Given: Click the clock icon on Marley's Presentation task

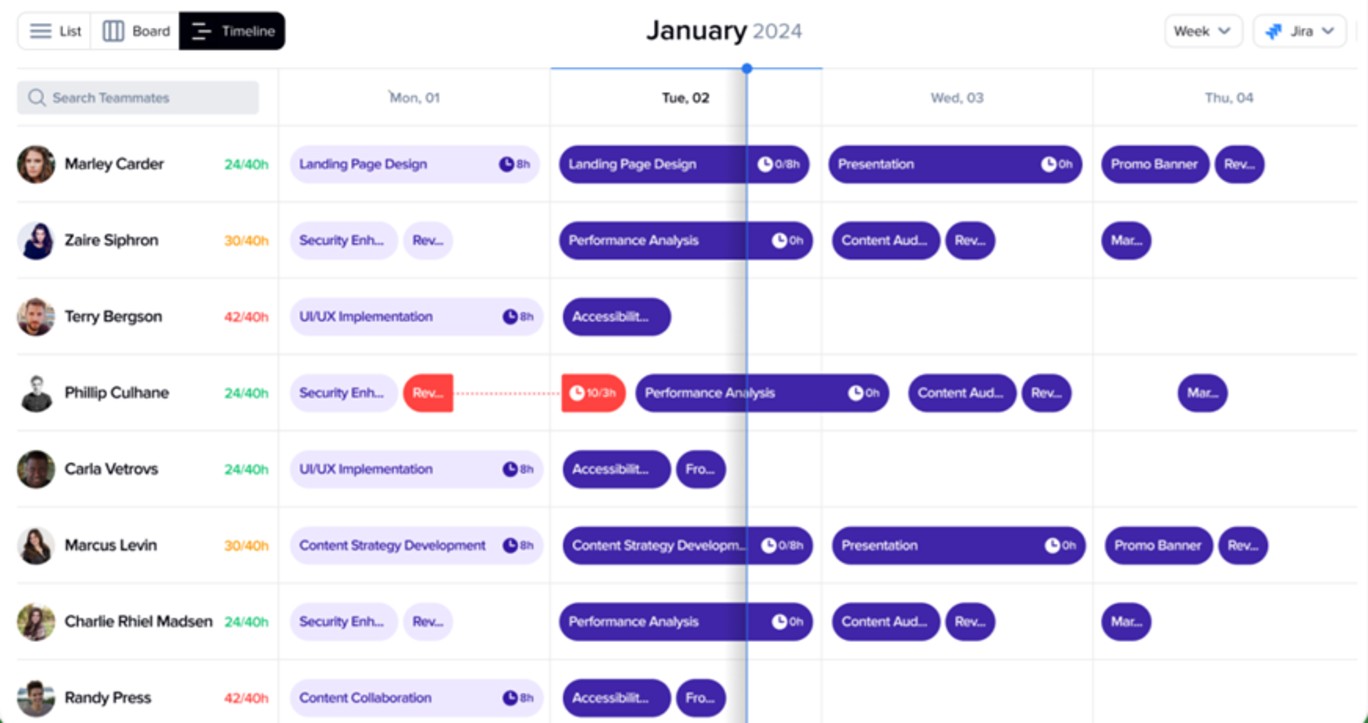Looking at the screenshot, I should [x=1049, y=164].
